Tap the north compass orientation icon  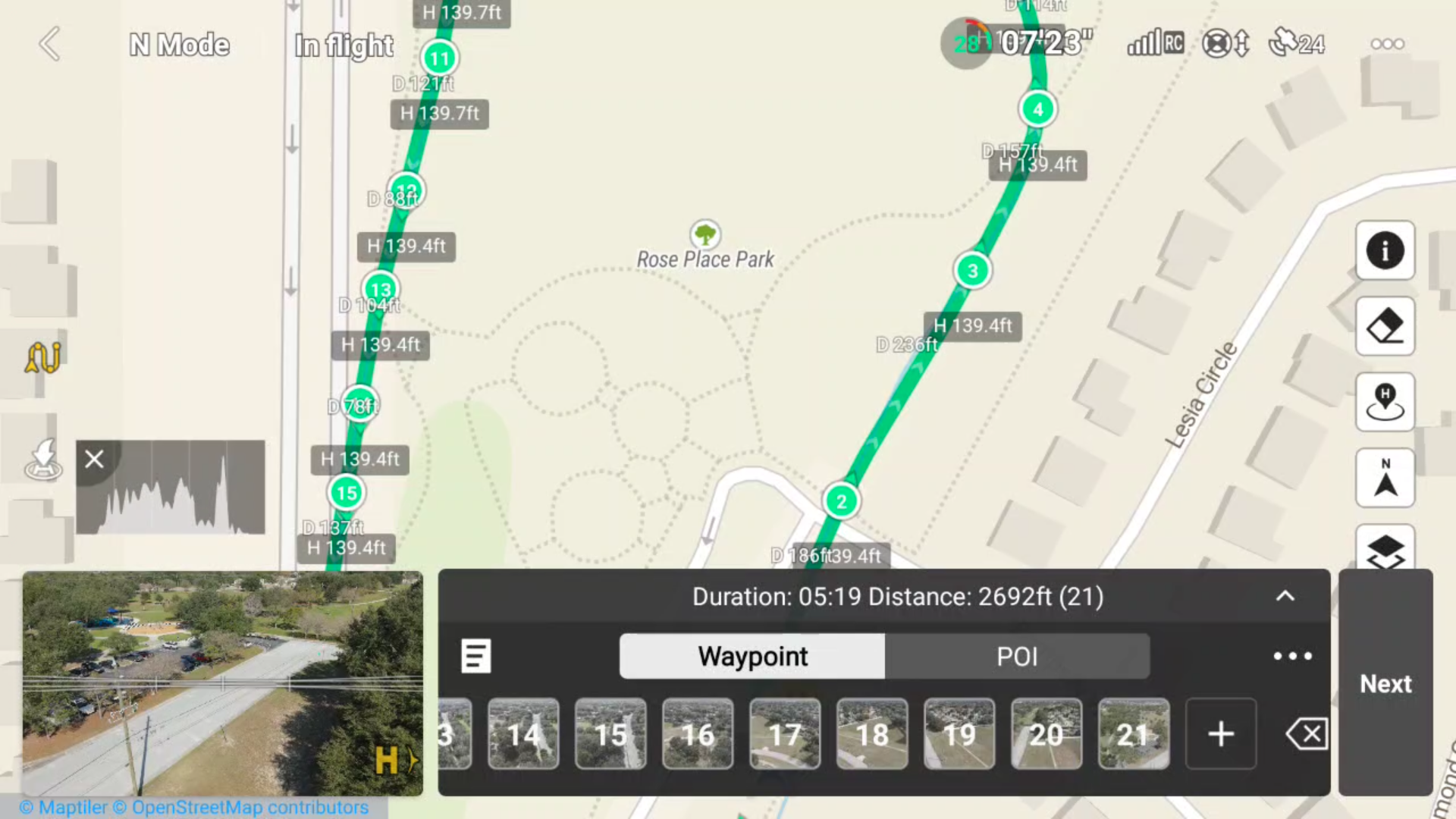[x=1385, y=478]
